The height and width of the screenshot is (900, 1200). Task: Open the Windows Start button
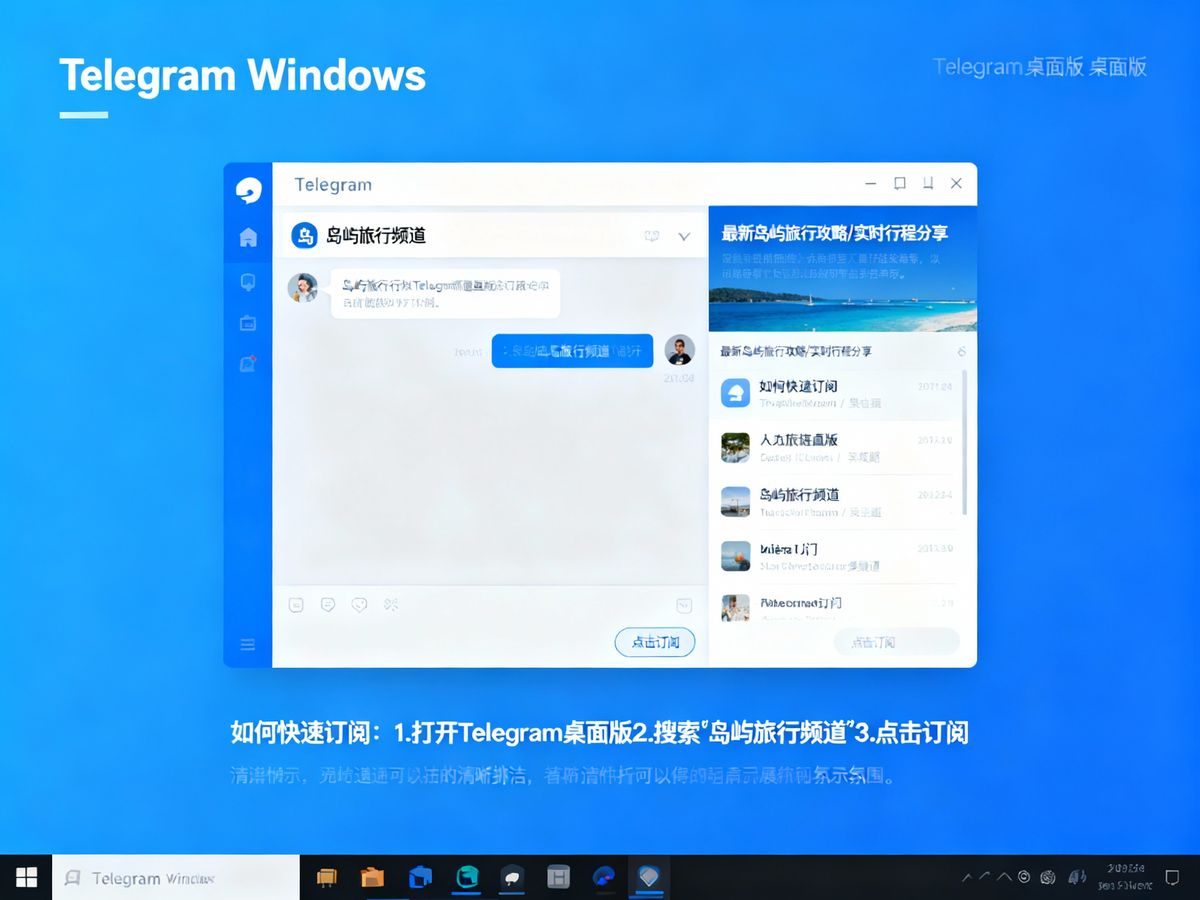[x=27, y=878]
